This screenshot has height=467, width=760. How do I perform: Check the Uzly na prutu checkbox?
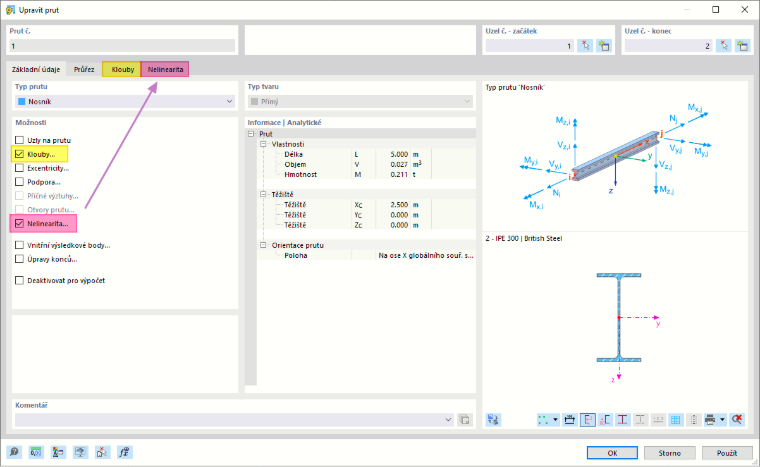pos(19,140)
